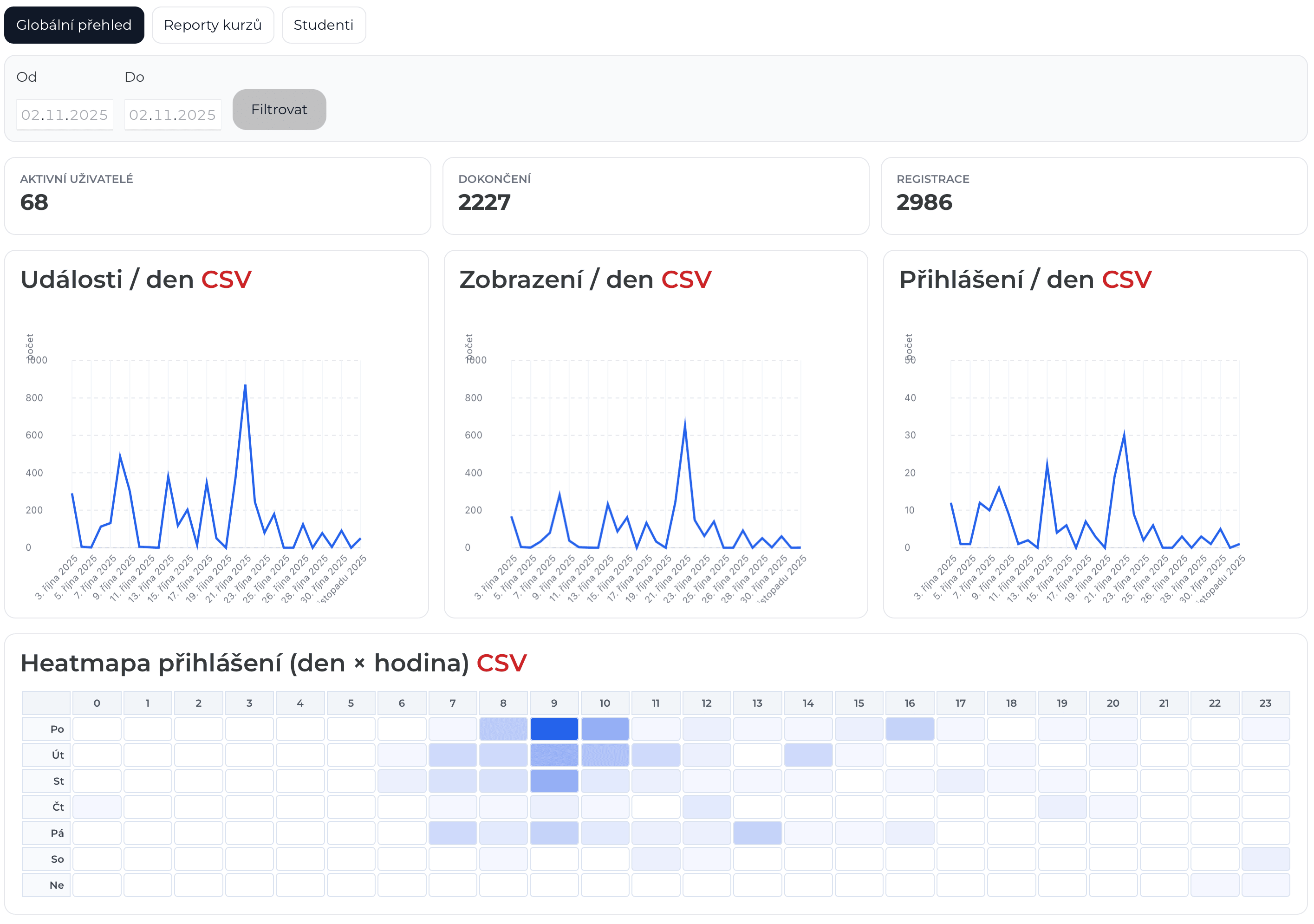1314x924 pixels.
Task: Click the darkest heatmap cell, Po at hour 9
Action: coord(554,729)
